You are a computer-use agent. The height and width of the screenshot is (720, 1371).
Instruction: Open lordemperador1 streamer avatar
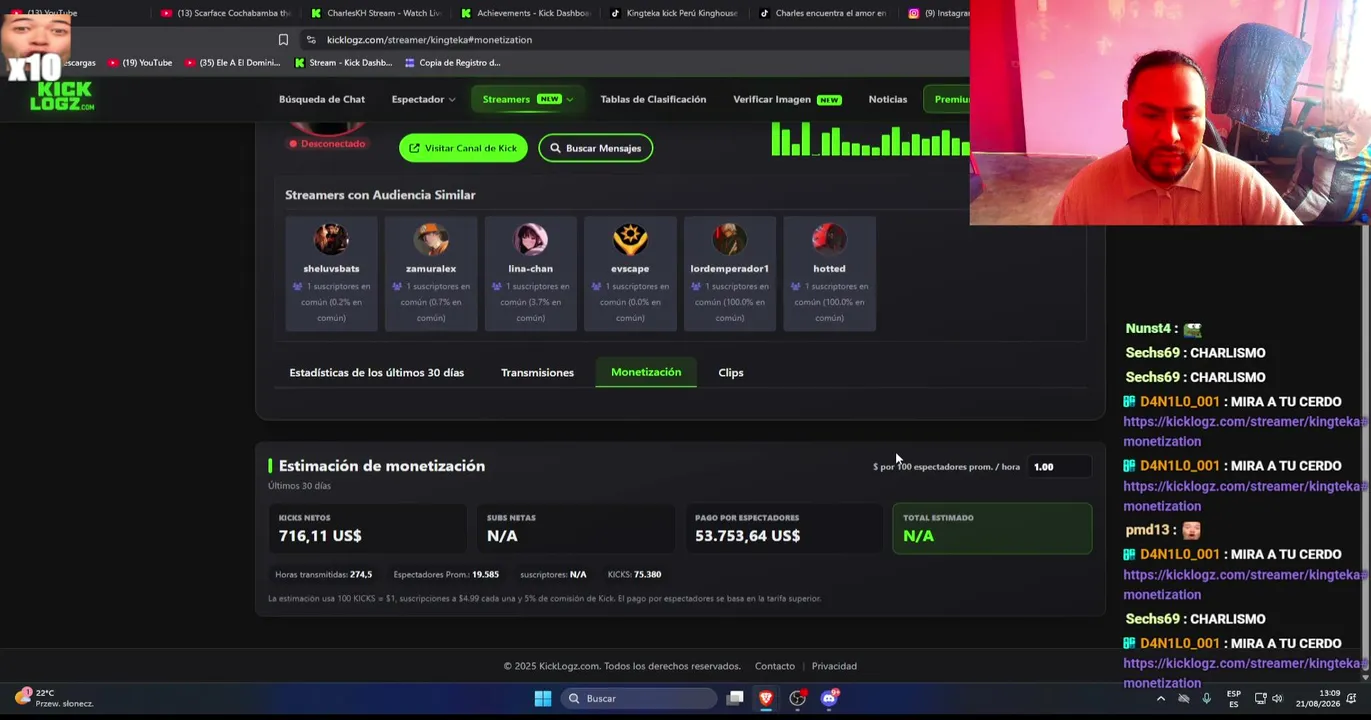729,240
